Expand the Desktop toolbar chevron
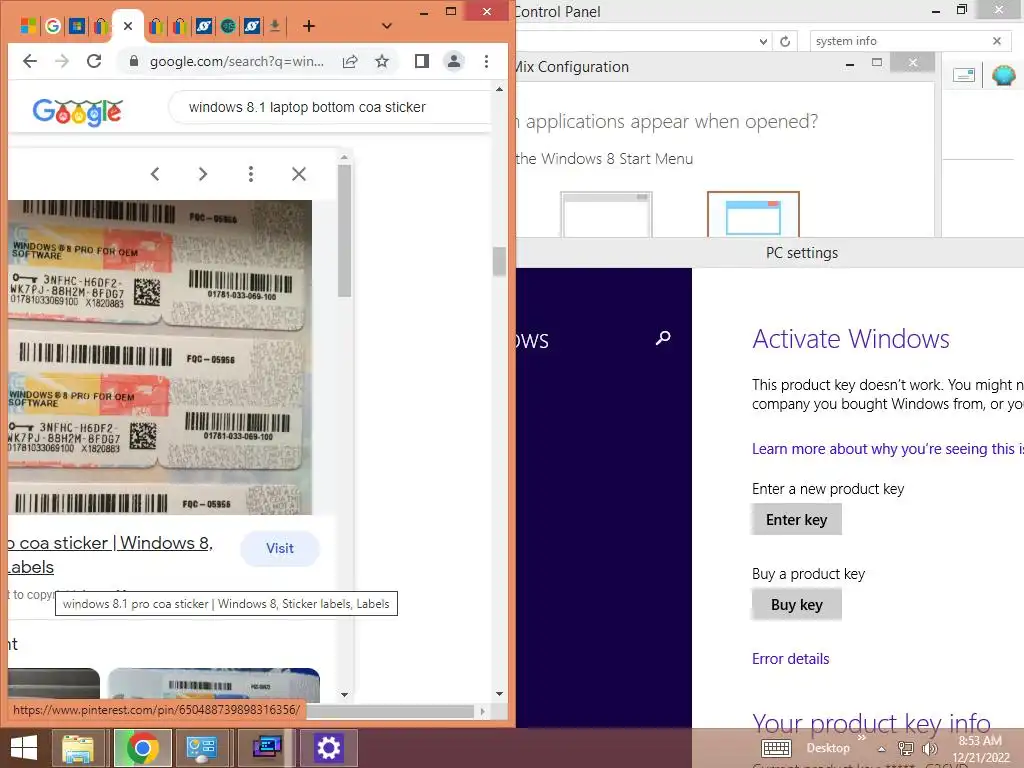1024x768 pixels. click(x=861, y=738)
